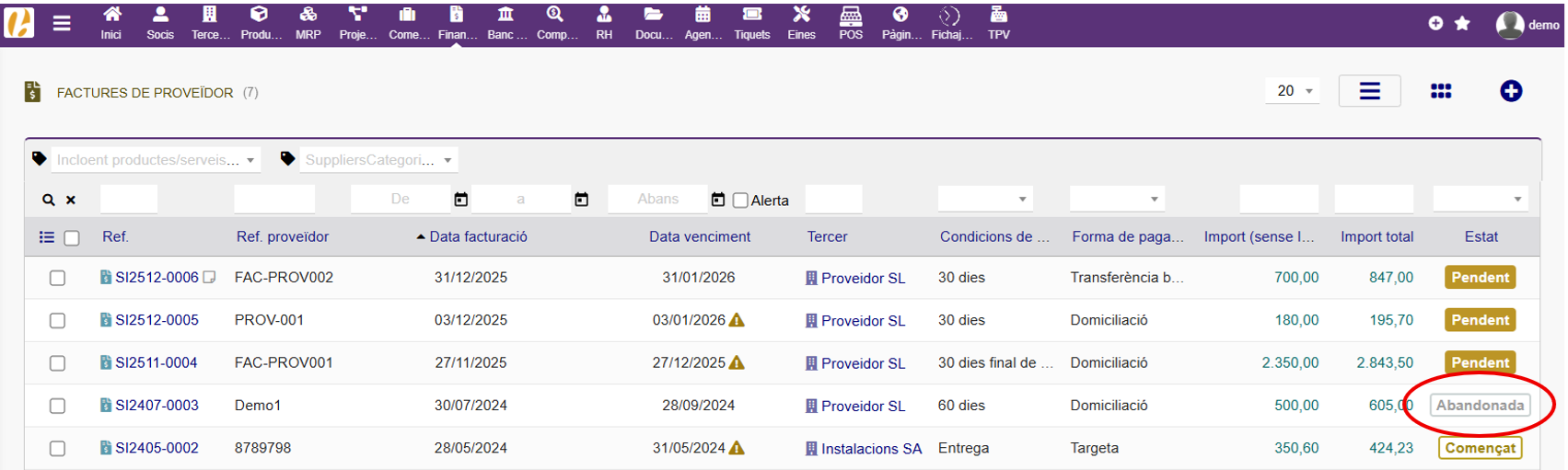Open the Tiquets menu
1568x470 pixels.
tap(751, 22)
